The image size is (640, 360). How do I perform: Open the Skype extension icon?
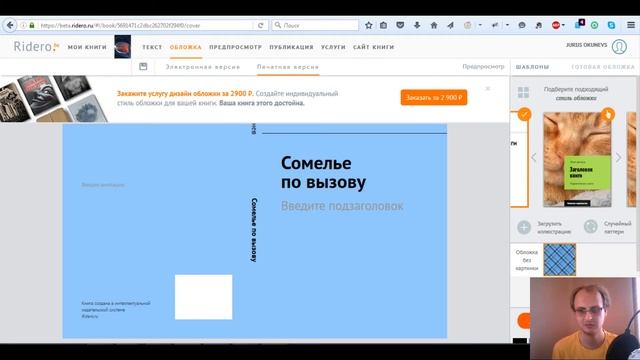pyautogui.click(x=611, y=25)
